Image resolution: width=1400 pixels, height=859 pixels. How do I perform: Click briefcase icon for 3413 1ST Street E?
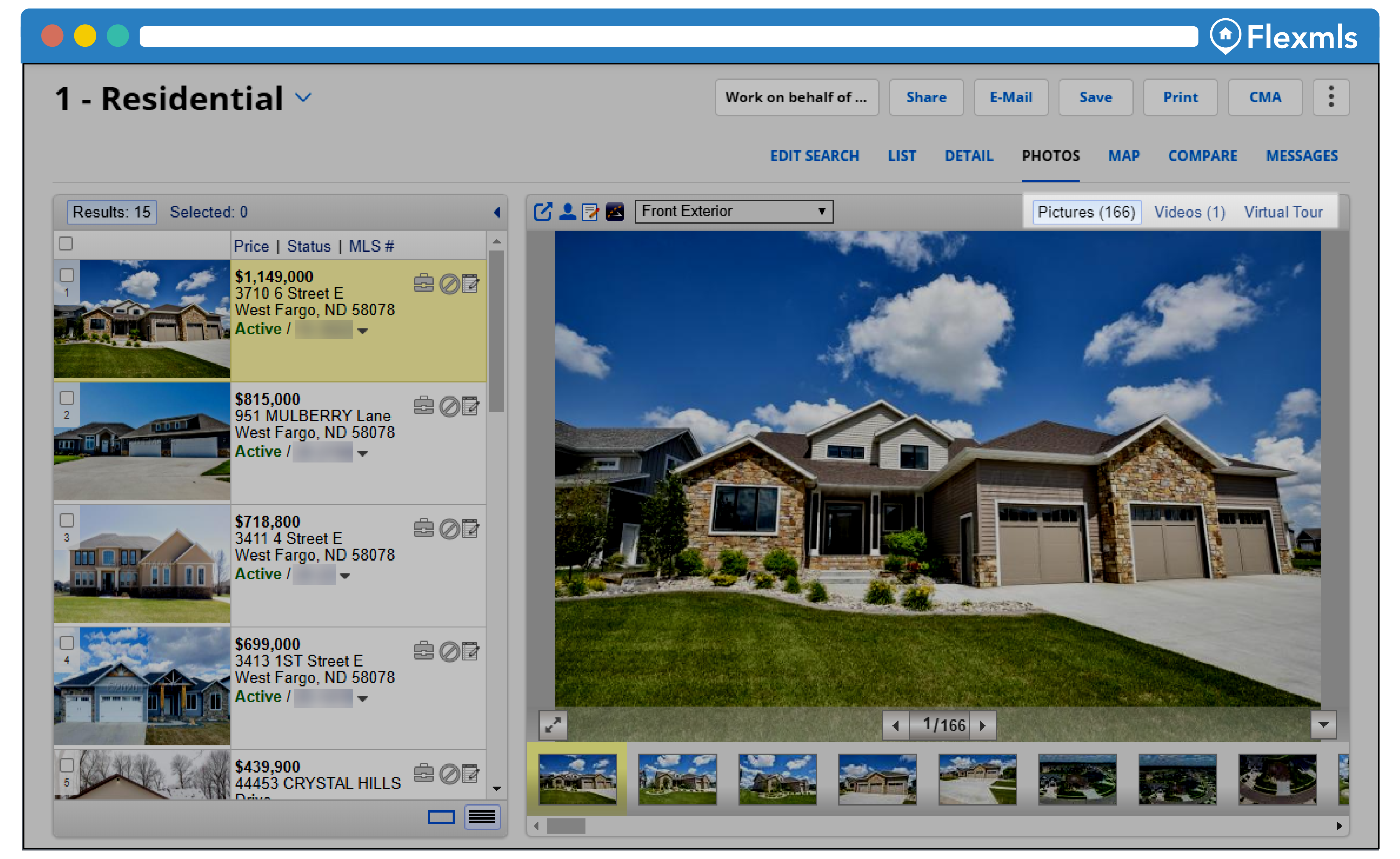point(423,650)
